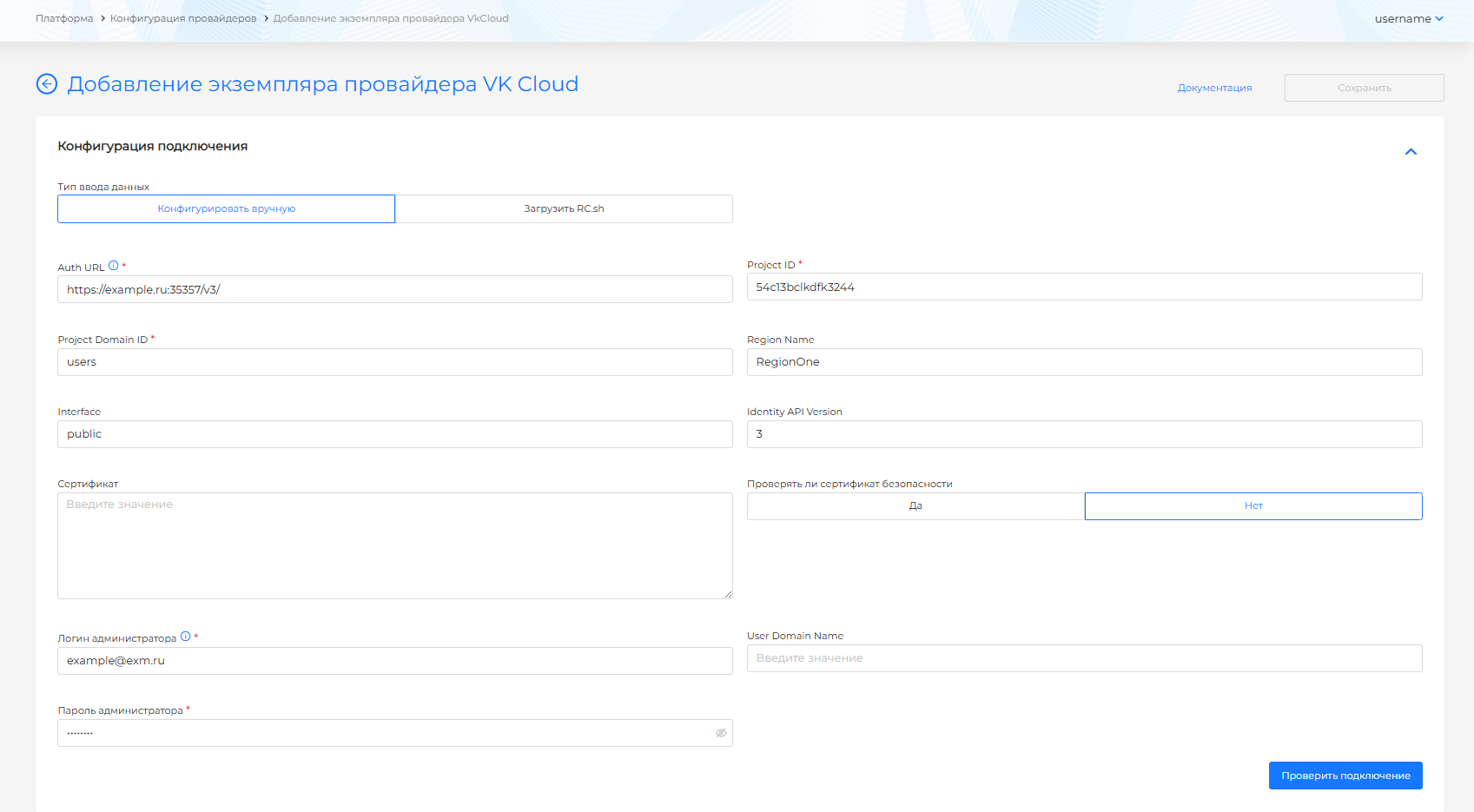Focus the Auth URL input field

pos(394,290)
